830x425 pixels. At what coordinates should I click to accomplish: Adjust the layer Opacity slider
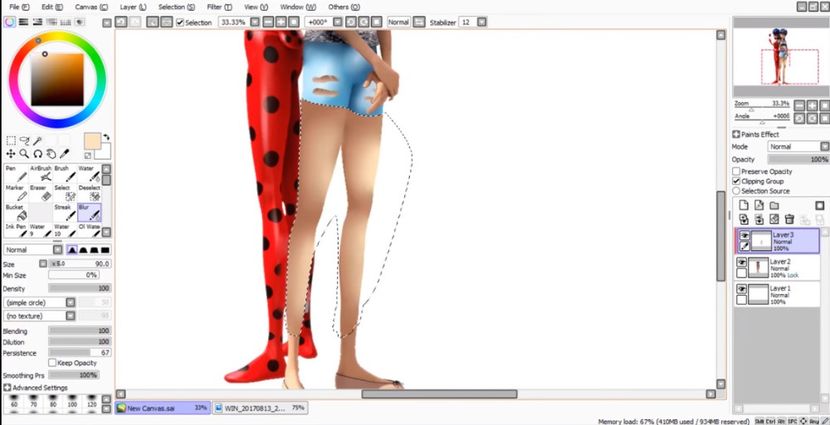(x=797, y=159)
